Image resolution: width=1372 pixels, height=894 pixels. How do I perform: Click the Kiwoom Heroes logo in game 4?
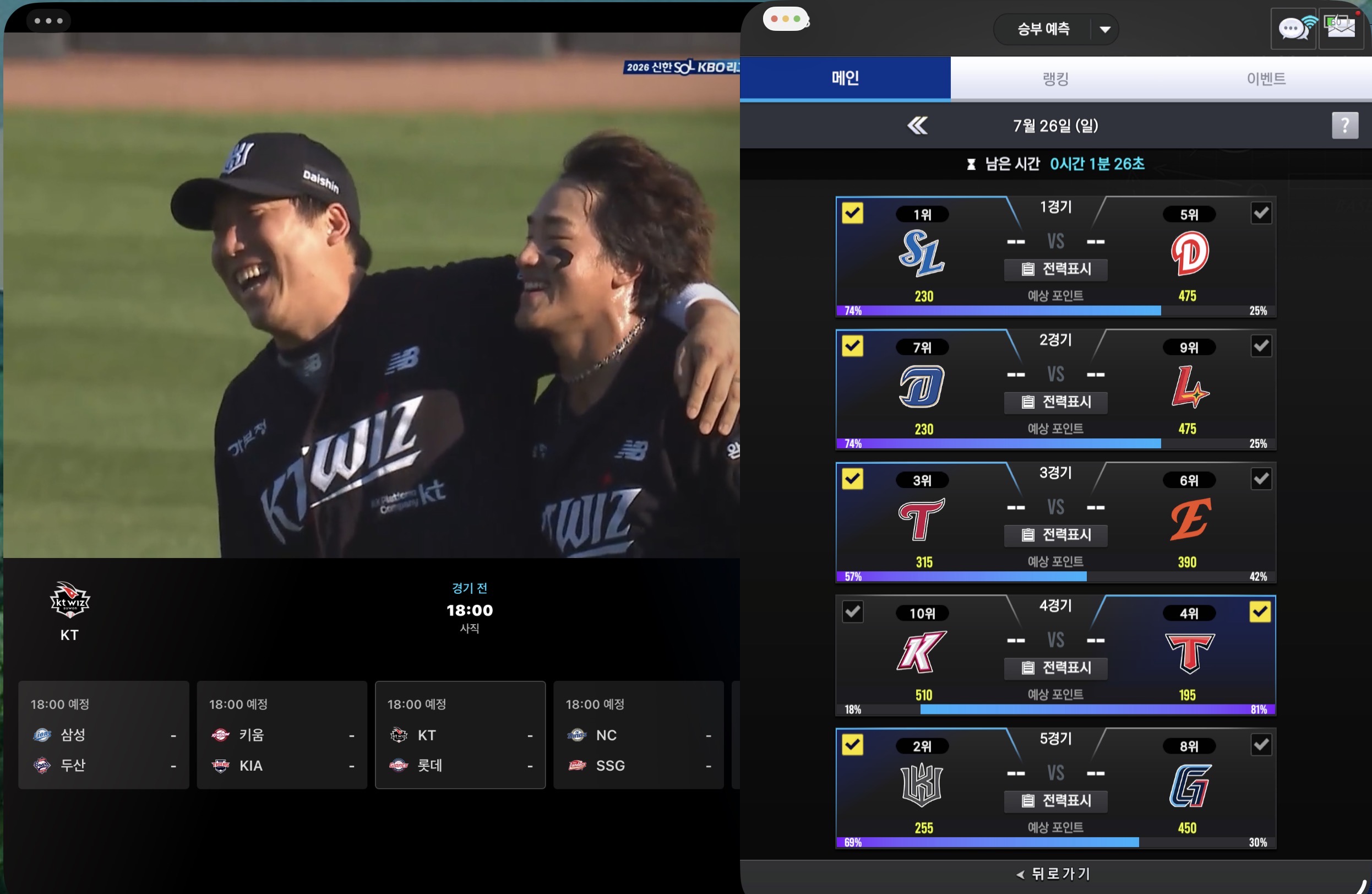(921, 652)
